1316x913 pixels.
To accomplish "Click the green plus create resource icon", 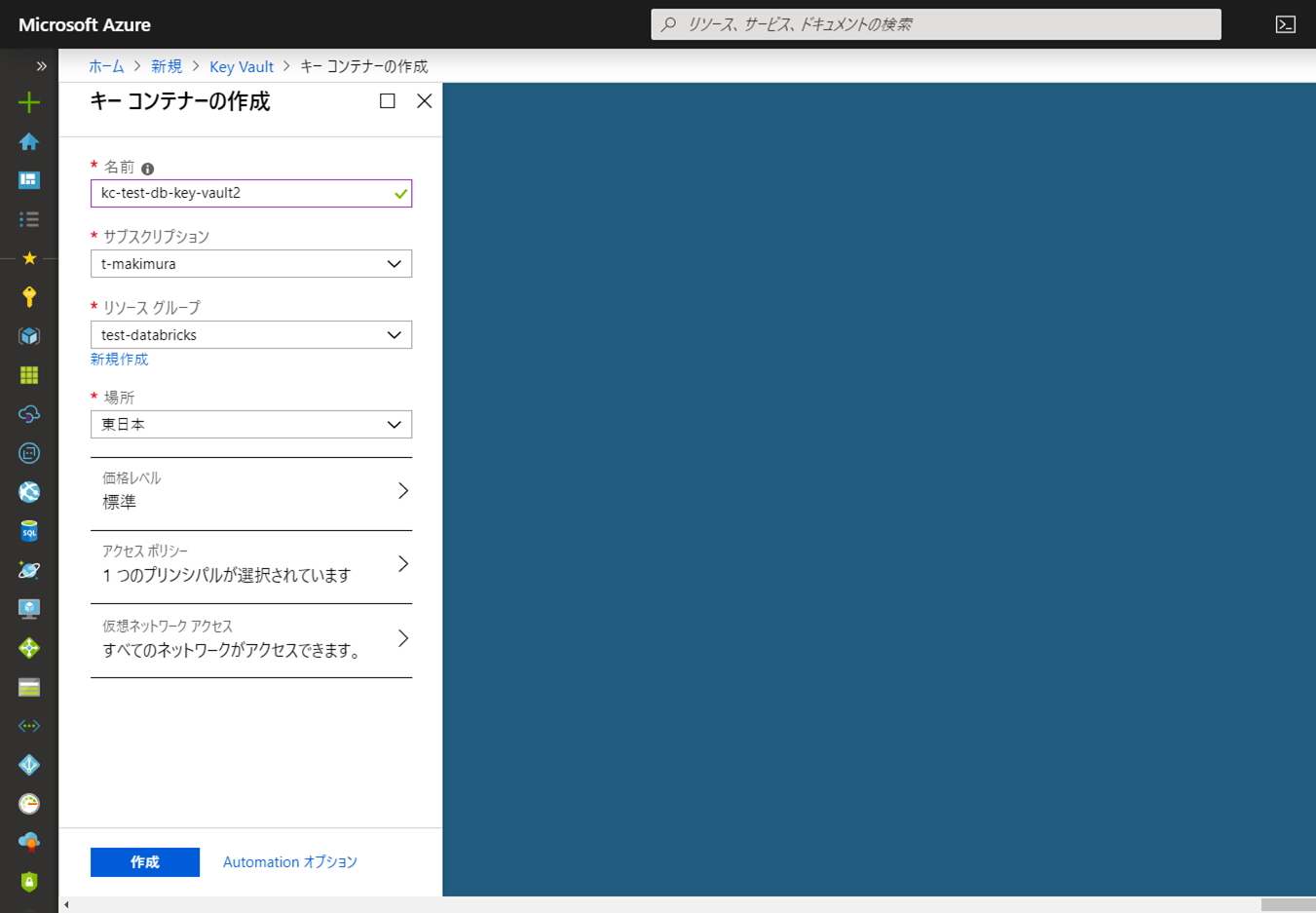I will (x=29, y=102).
